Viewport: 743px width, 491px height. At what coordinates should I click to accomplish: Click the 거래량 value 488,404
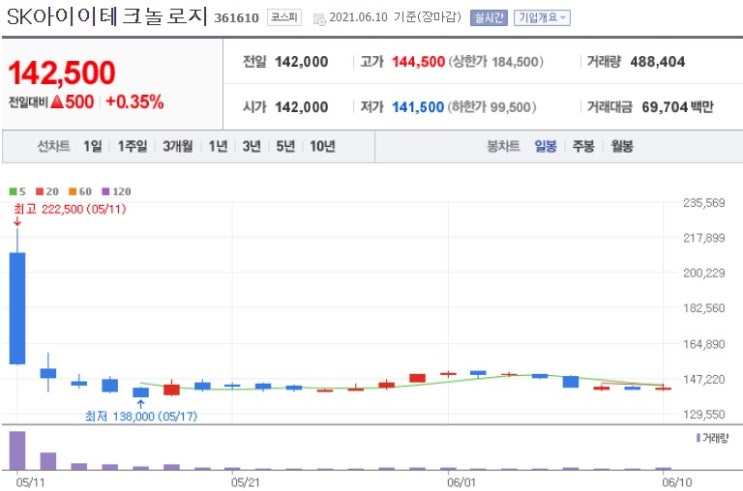[658, 62]
